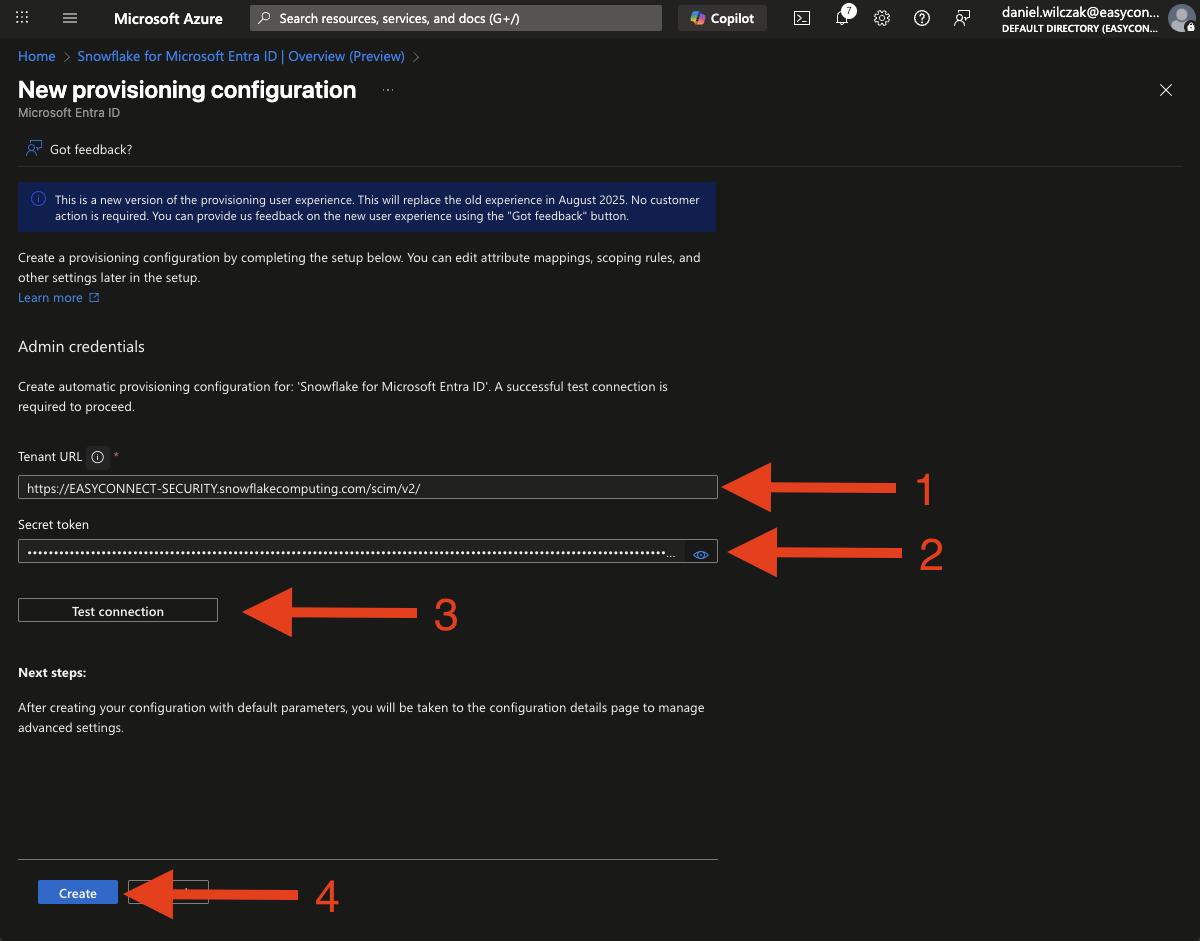This screenshot has height=941, width=1200.
Task: Go to Home breadcrumb
Action: [x=37, y=56]
